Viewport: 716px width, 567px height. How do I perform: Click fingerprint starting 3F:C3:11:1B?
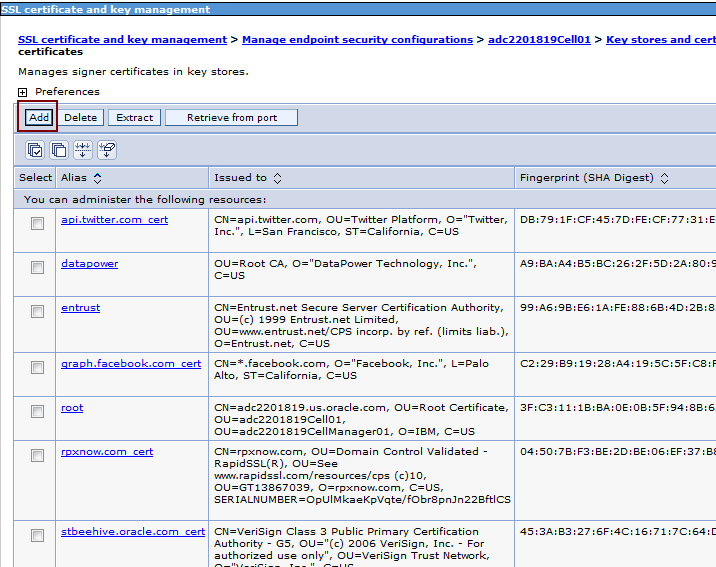[617, 408]
